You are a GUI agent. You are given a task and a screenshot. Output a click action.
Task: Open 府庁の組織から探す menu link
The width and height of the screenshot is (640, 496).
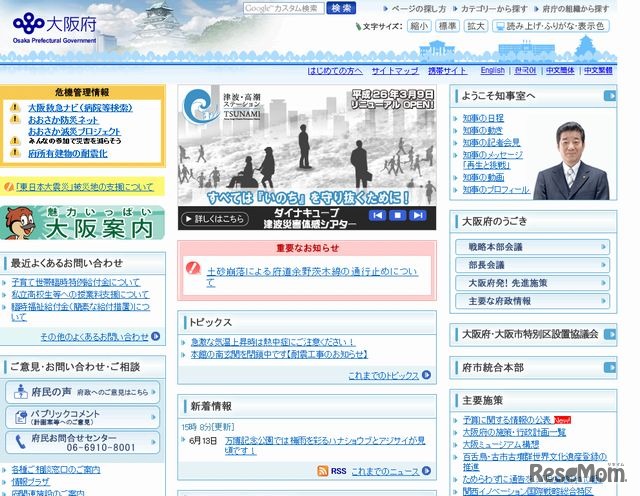(x=576, y=9)
